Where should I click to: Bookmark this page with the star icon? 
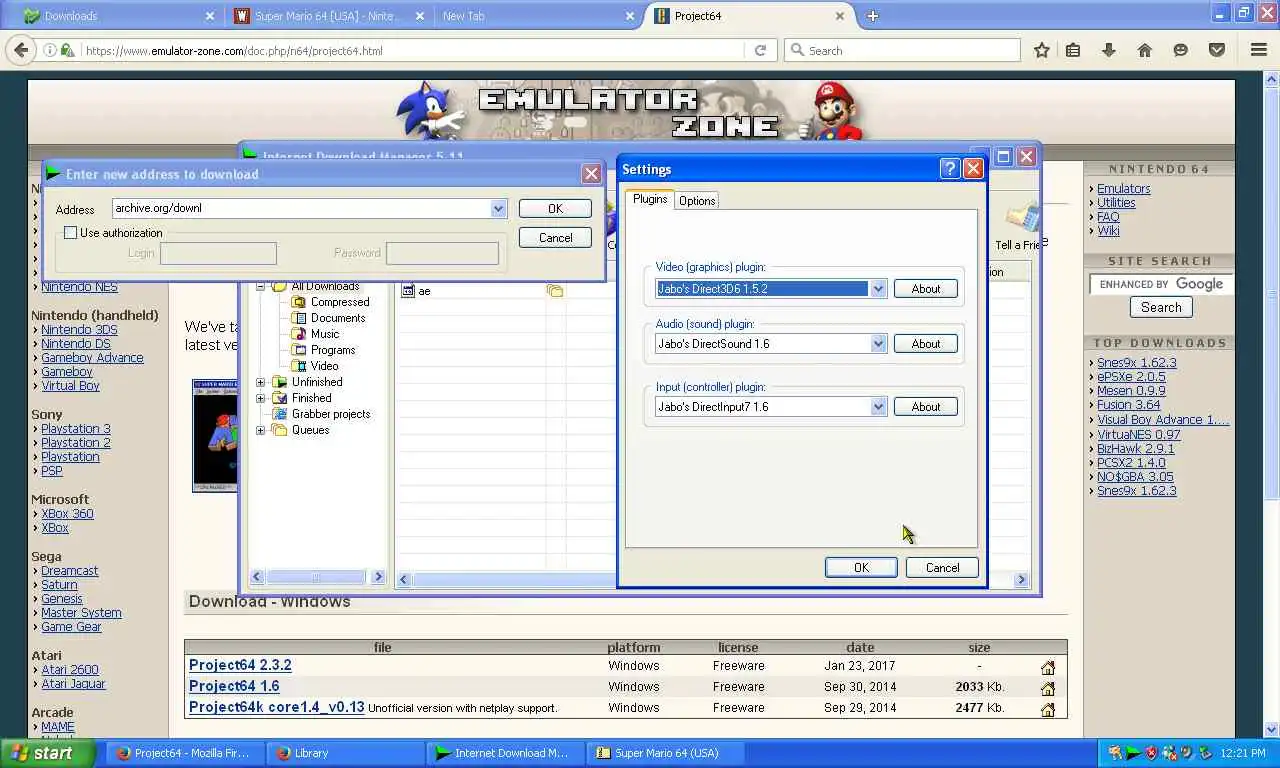pyautogui.click(x=1041, y=50)
